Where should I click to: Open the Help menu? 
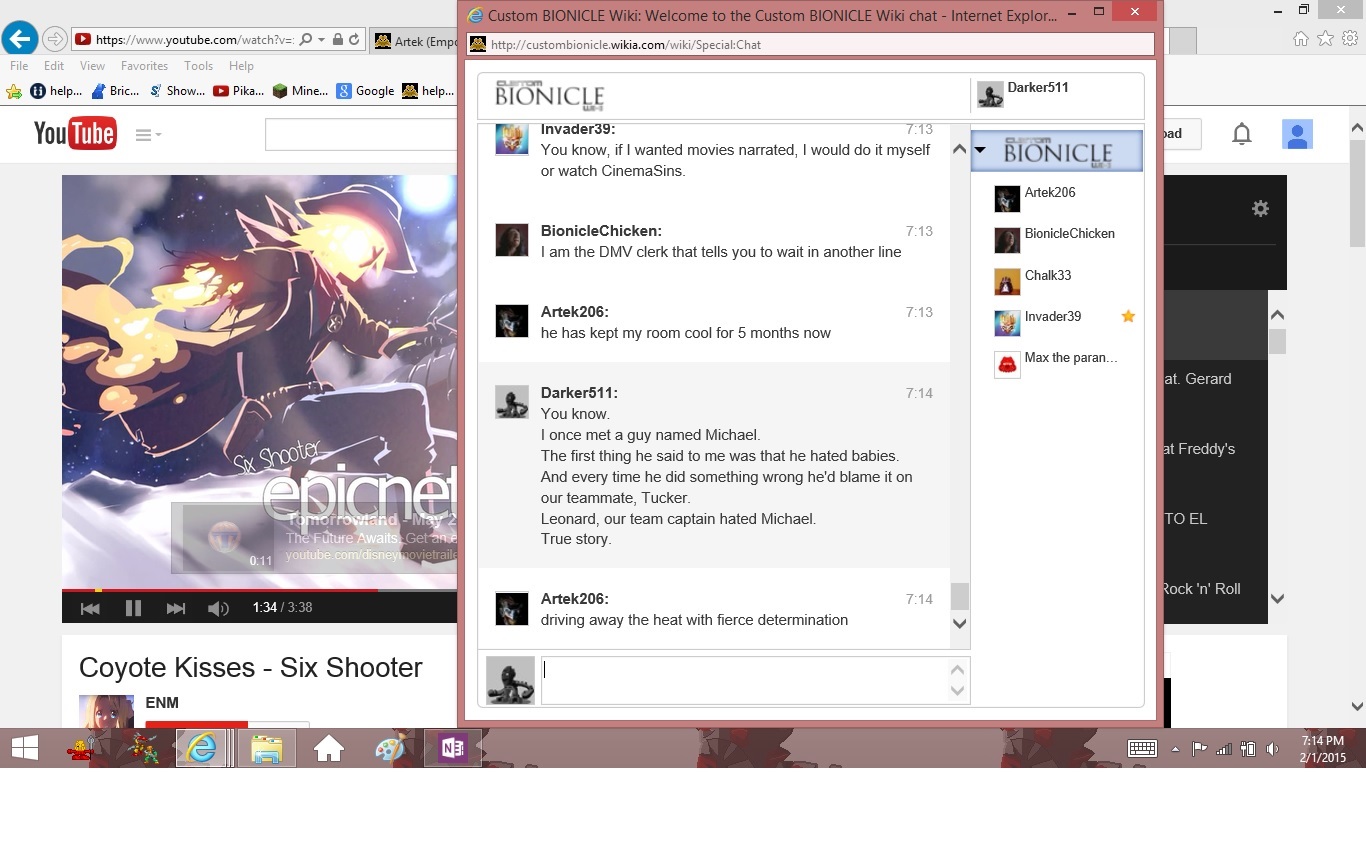(241, 66)
